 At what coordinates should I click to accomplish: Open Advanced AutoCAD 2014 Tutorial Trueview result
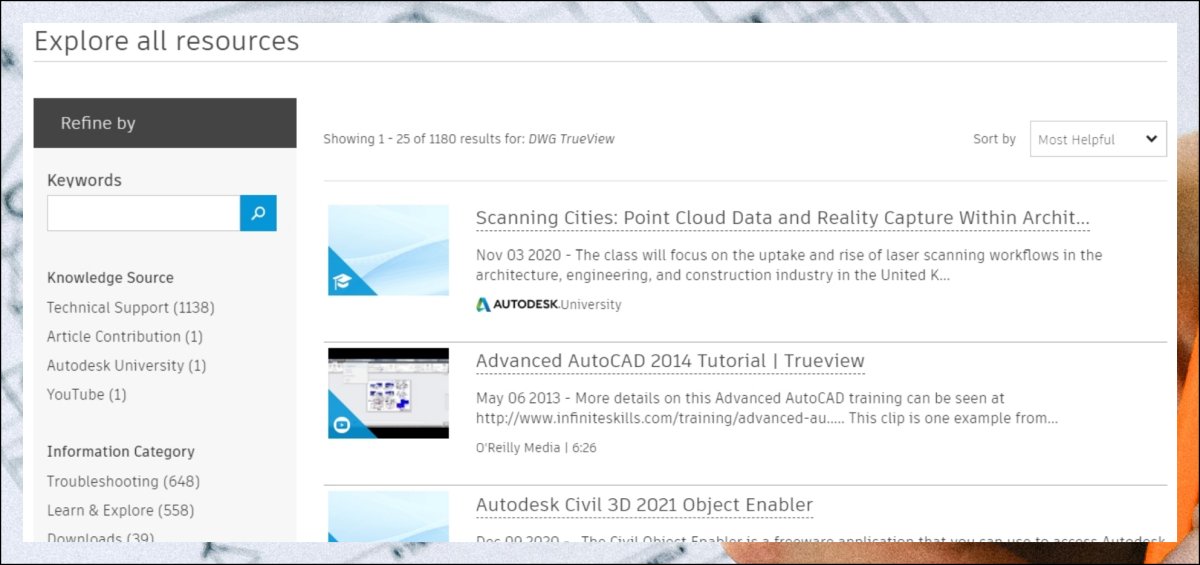670,361
